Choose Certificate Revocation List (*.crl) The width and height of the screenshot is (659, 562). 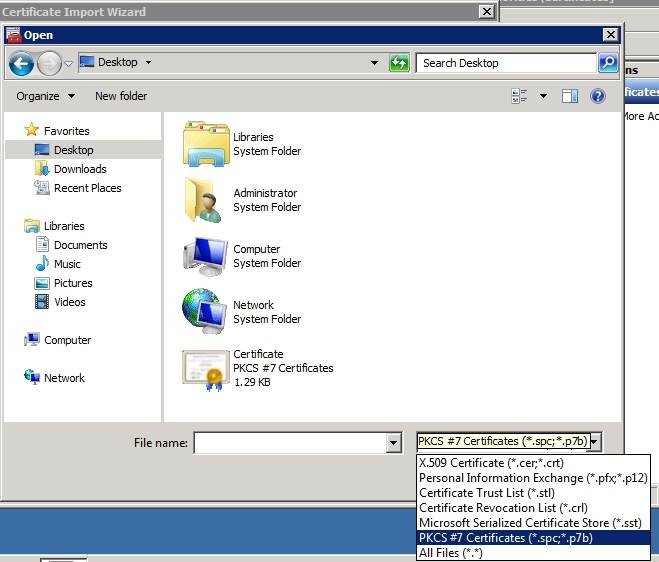pyautogui.click(x=533, y=508)
